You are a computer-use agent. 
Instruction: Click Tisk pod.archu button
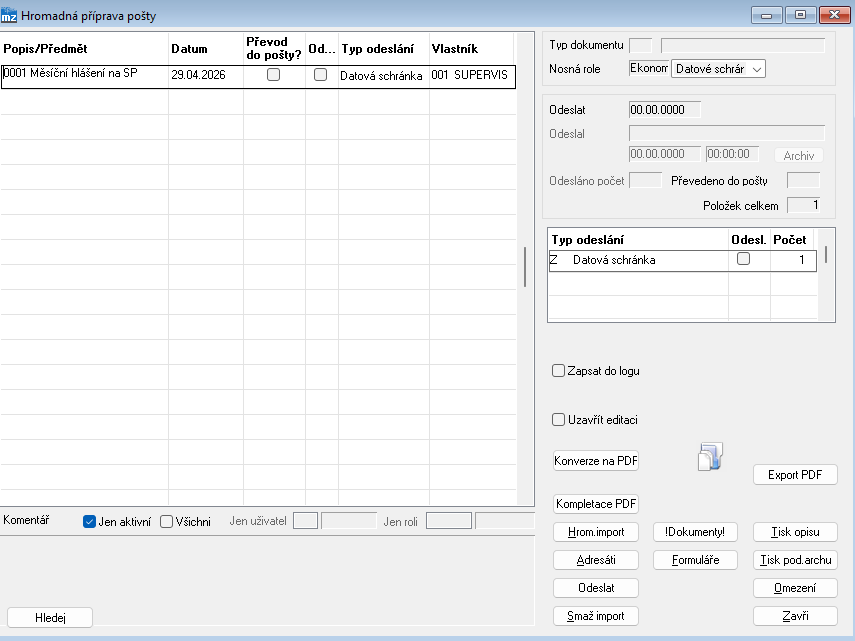point(795,560)
